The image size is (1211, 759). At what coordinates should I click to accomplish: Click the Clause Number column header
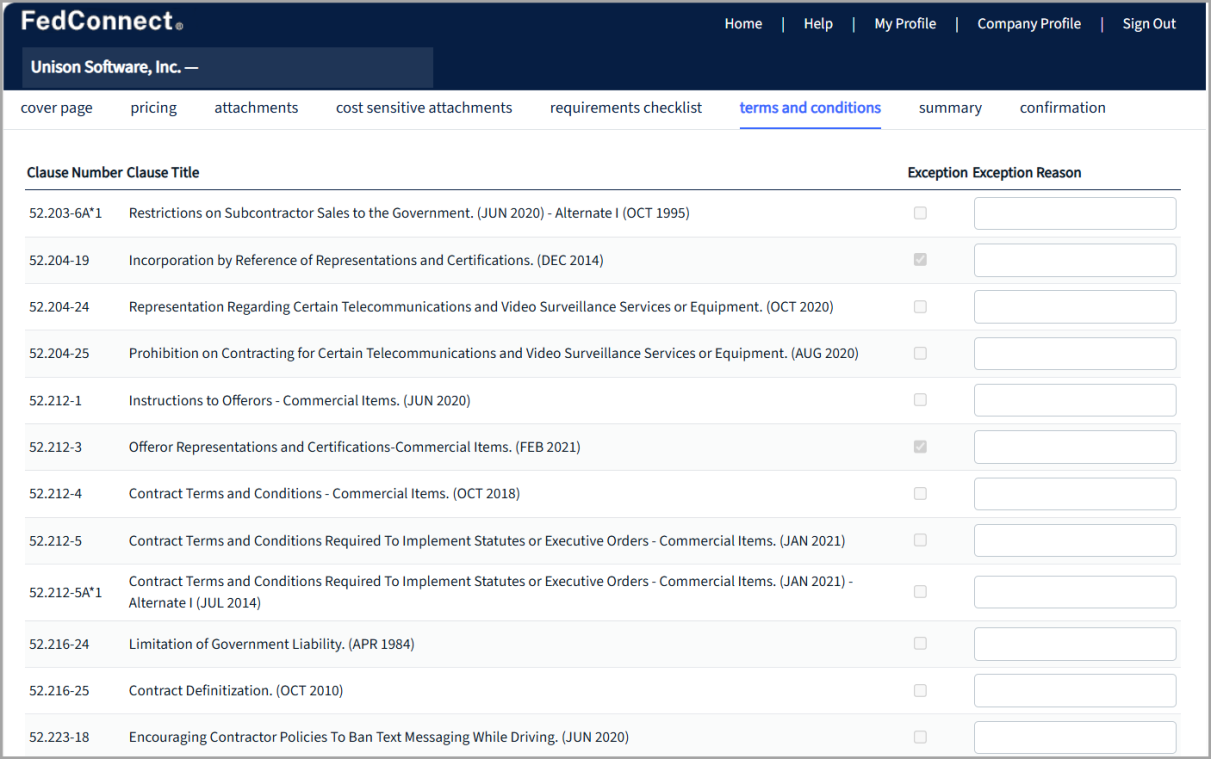click(x=75, y=173)
